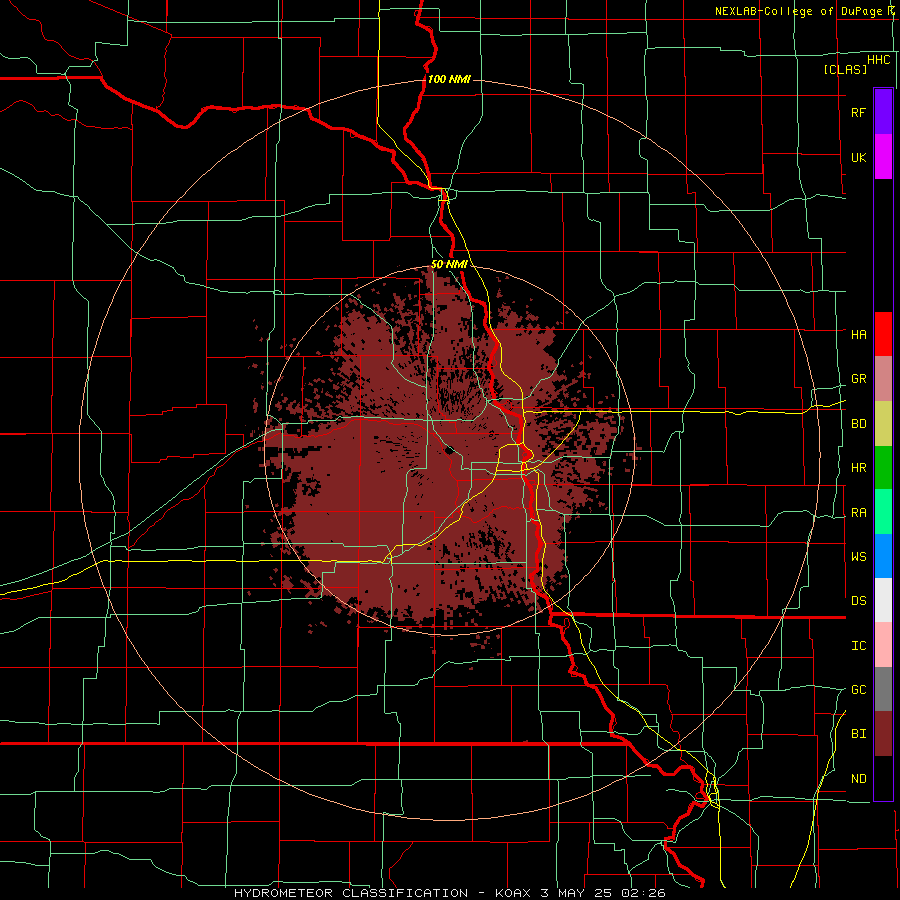900x900 pixels.
Task: Click the RA mint-green legend swatch
Action: 883,512
